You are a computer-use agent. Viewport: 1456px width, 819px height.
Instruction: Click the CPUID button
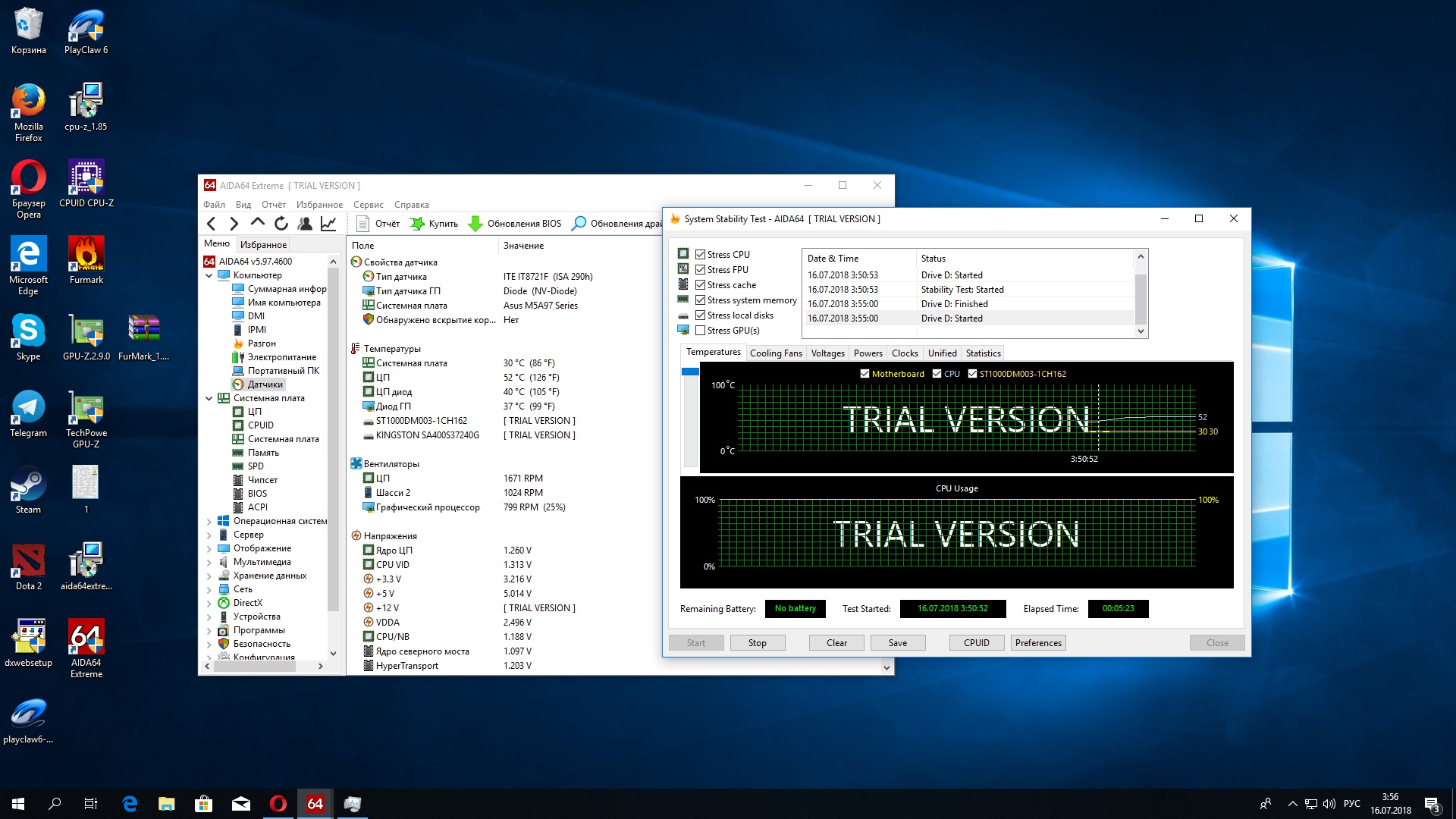pyautogui.click(x=977, y=643)
